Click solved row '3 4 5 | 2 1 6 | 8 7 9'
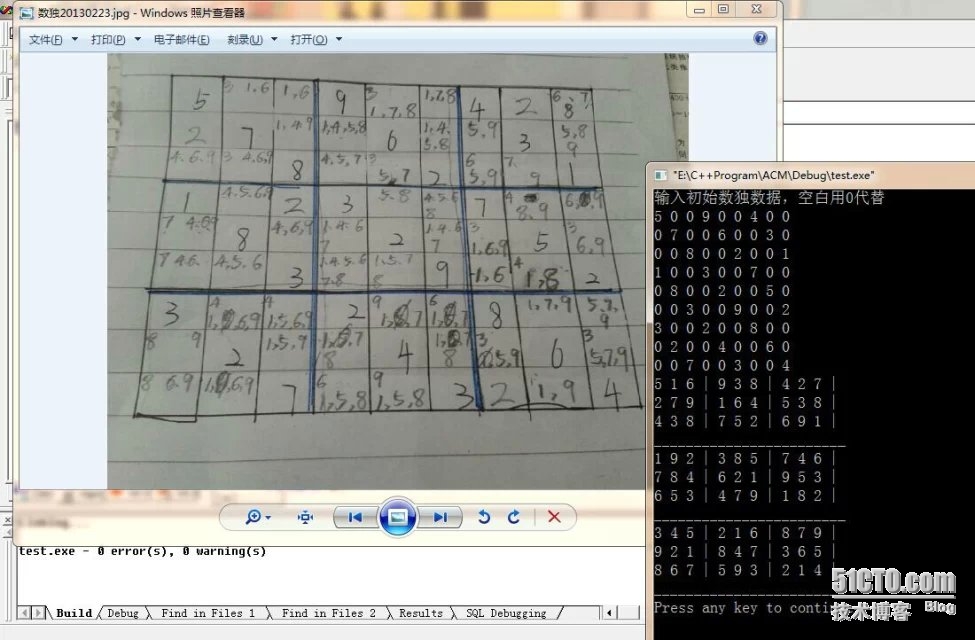This screenshot has width=975, height=640. coord(744,534)
